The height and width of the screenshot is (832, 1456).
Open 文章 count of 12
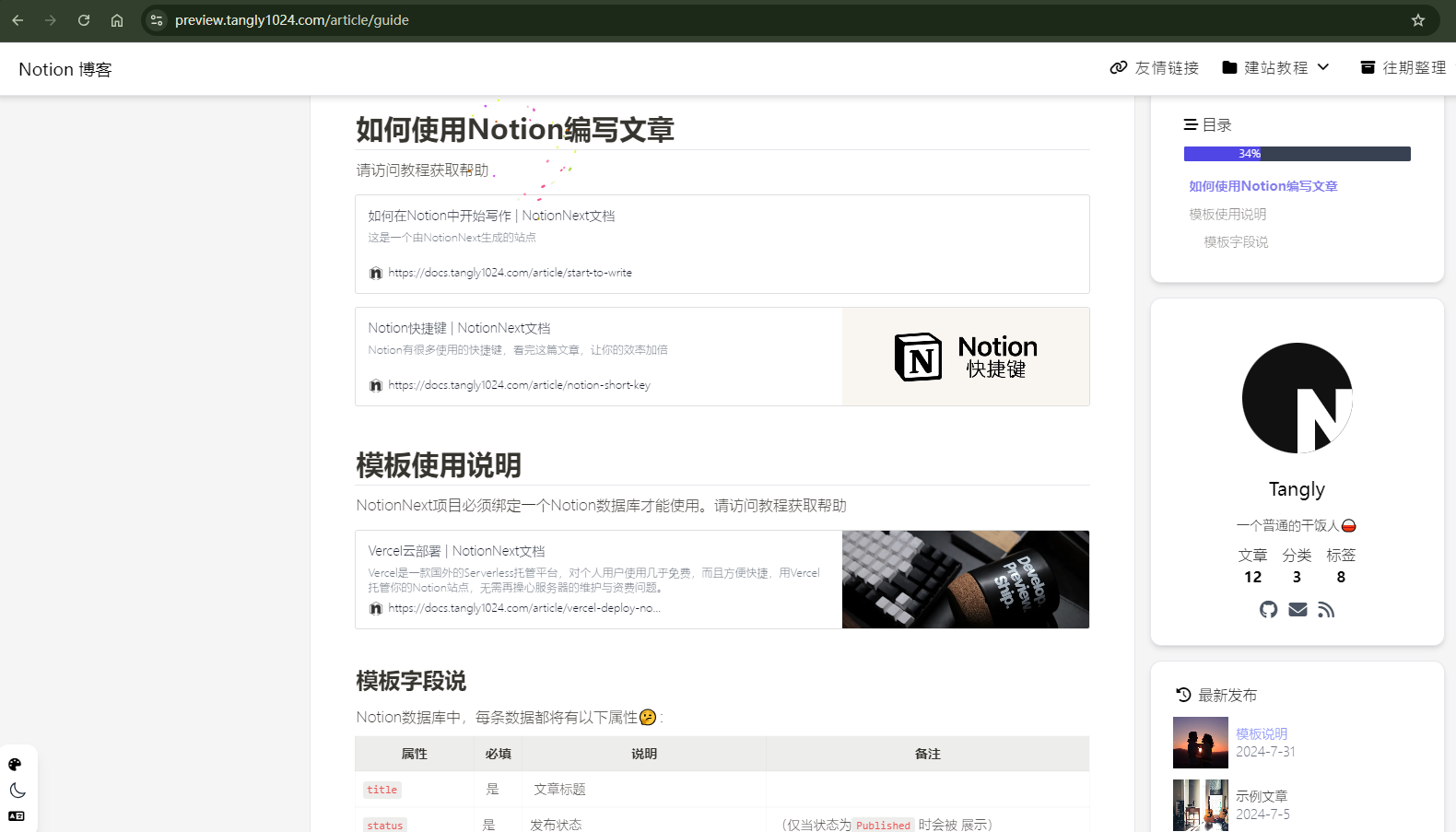(1252, 566)
